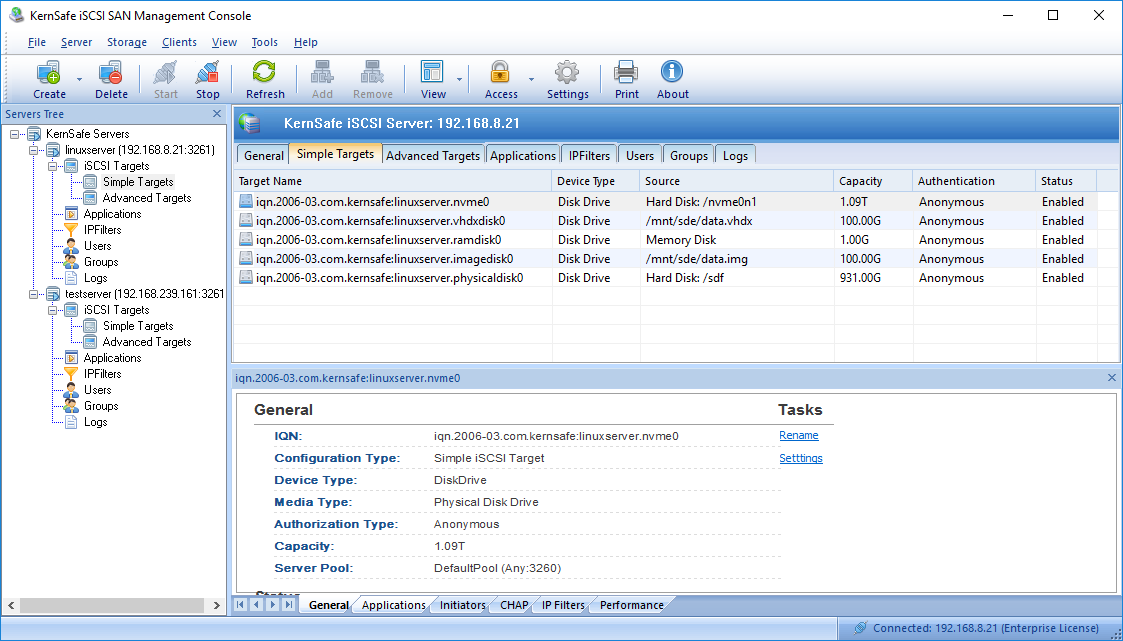
Task: Jump to the first details tab
Action: 241,605
